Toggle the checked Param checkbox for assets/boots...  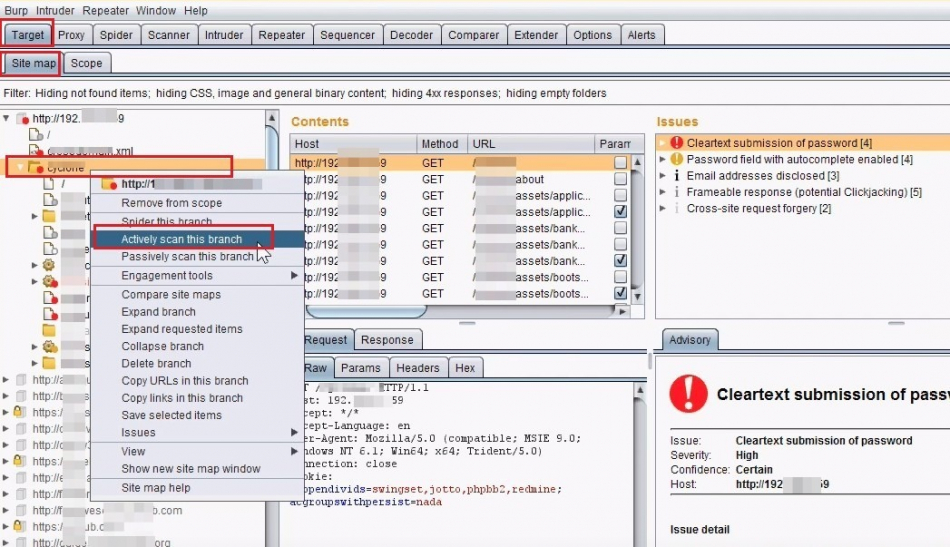(620, 293)
